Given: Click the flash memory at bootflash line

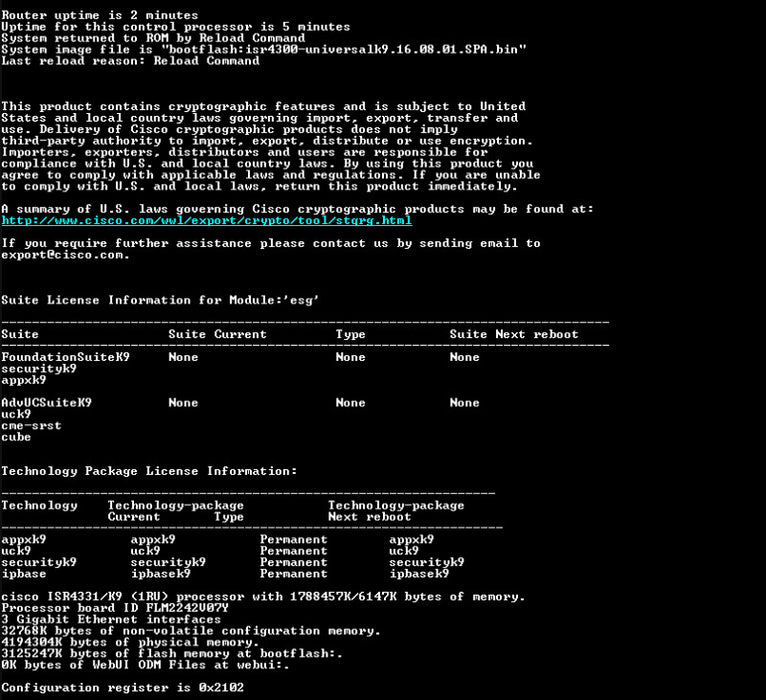Looking at the screenshot, I should [x=172, y=654].
